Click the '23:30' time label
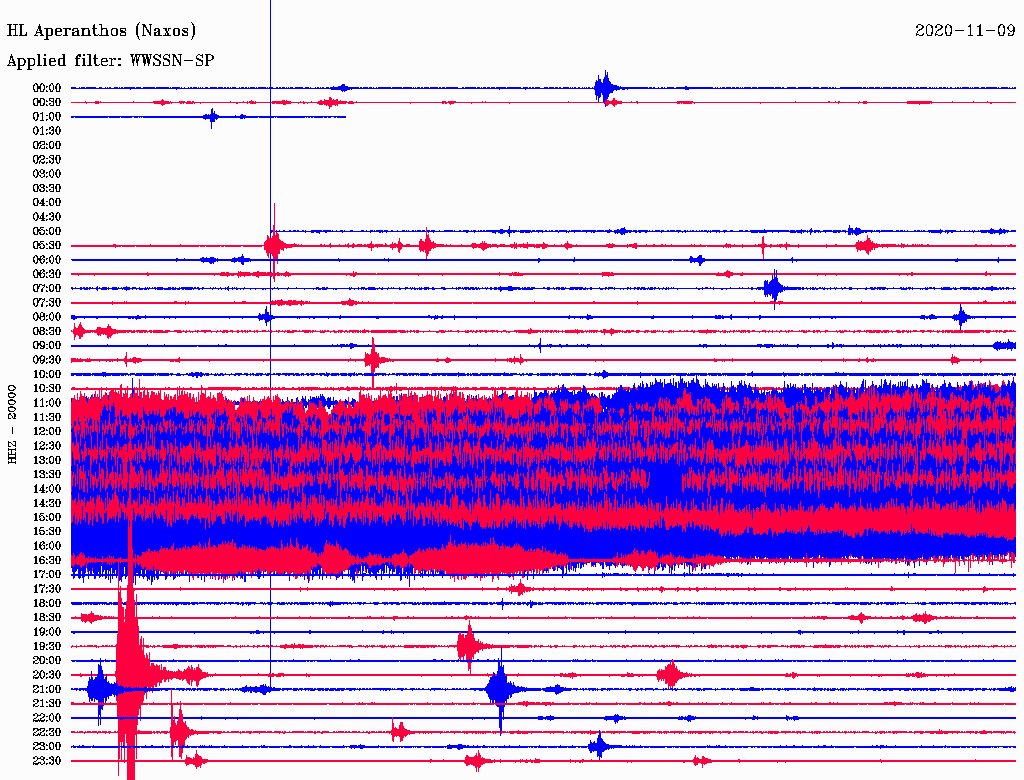Viewport: 1024px width, 780px height. (47, 761)
